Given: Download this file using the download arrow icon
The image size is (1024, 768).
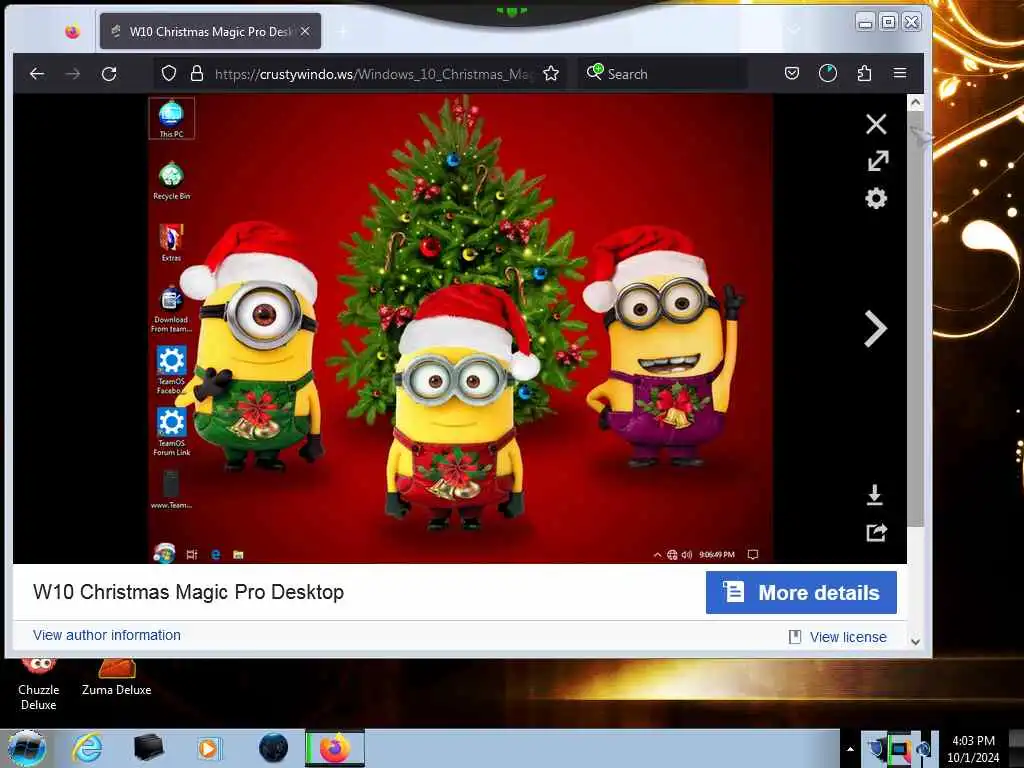Looking at the screenshot, I should [874, 495].
